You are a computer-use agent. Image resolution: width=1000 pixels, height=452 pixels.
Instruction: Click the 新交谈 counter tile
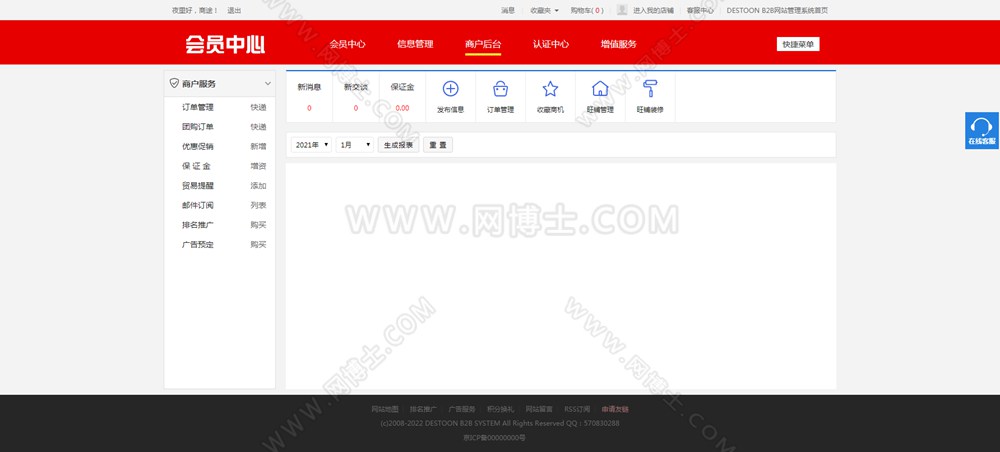356,97
